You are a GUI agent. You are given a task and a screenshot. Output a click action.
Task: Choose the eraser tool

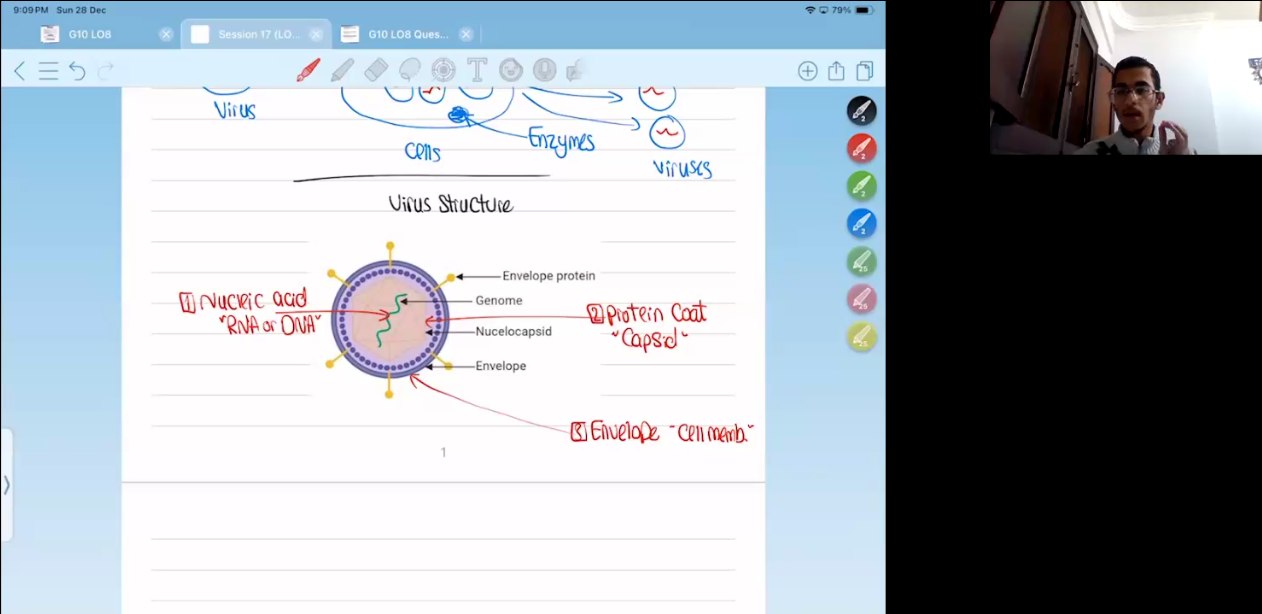point(376,70)
